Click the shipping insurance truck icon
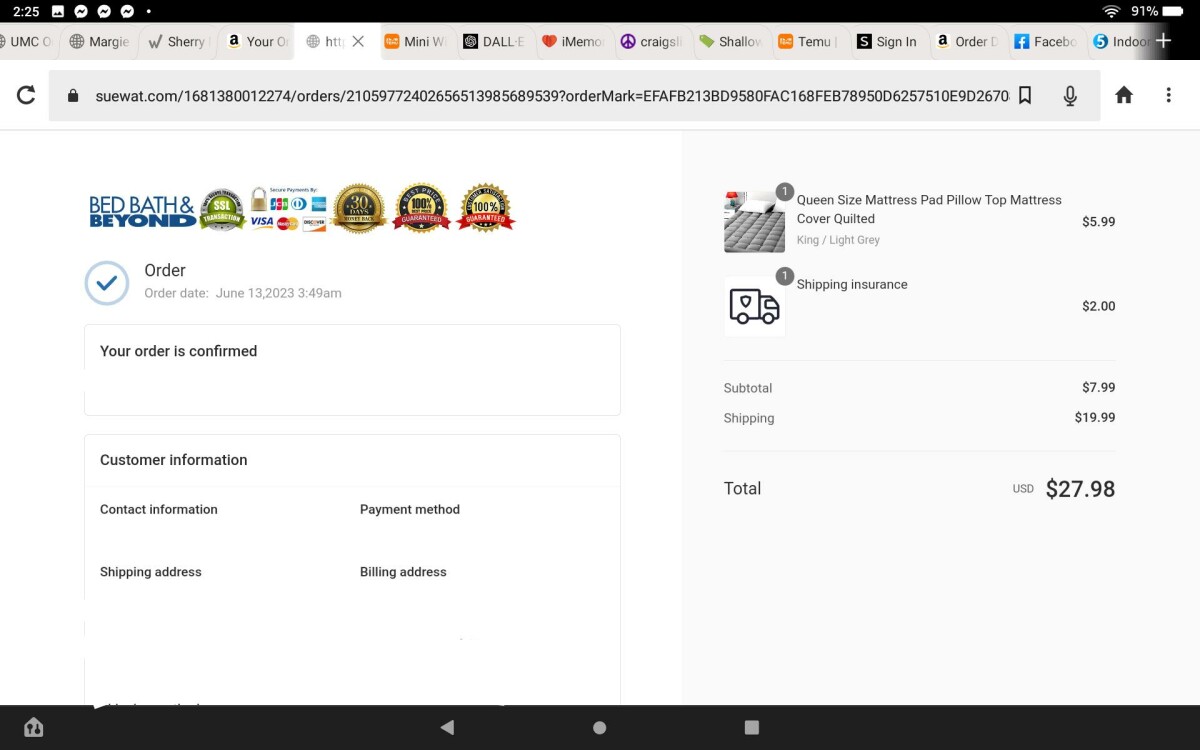 [754, 306]
